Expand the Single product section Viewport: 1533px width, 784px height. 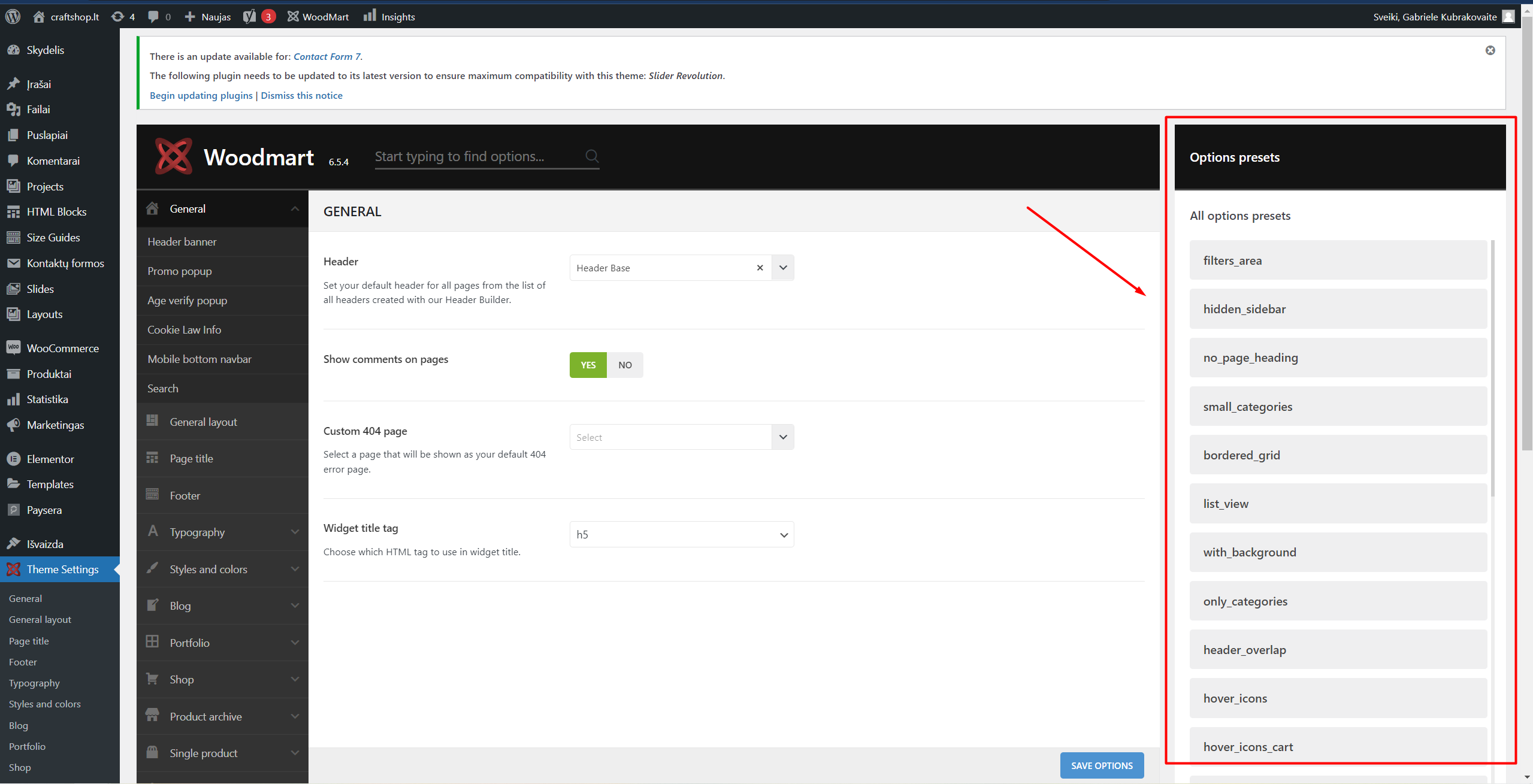(295, 753)
